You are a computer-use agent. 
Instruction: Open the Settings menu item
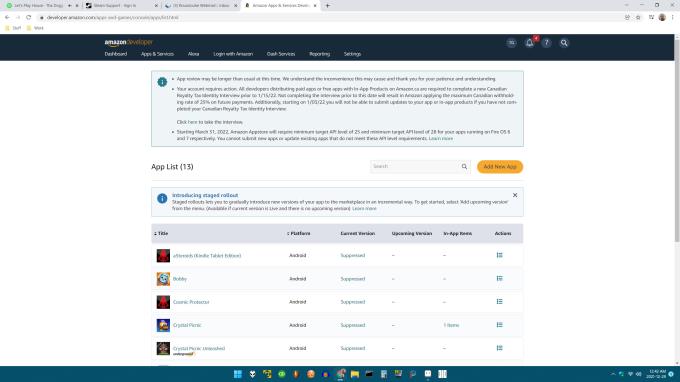pos(352,54)
